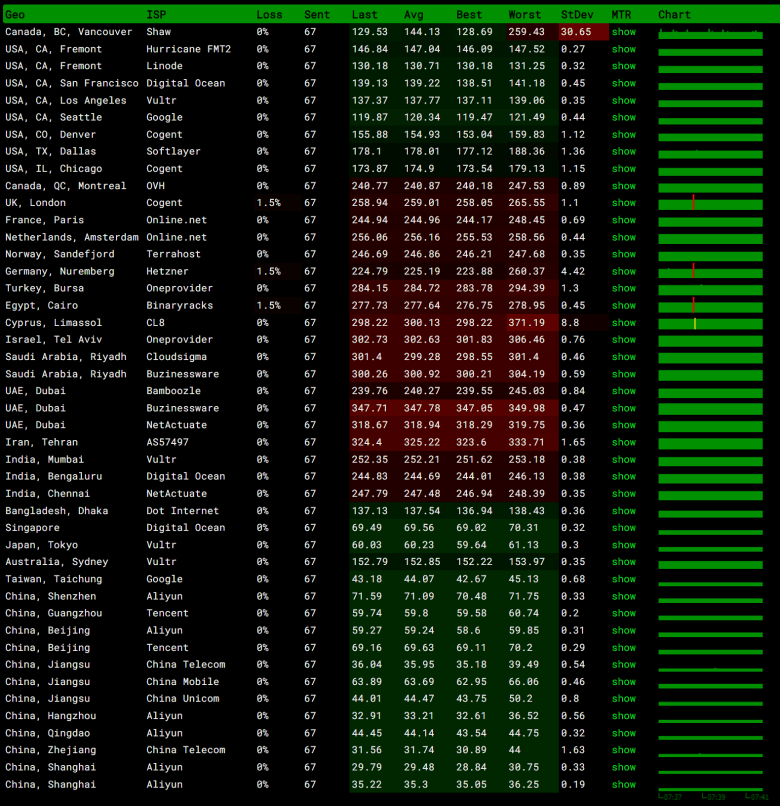The image size is (780, 806).
Task: Click show for Iran, Tehran AS57497
Action: tap(623, 442)
